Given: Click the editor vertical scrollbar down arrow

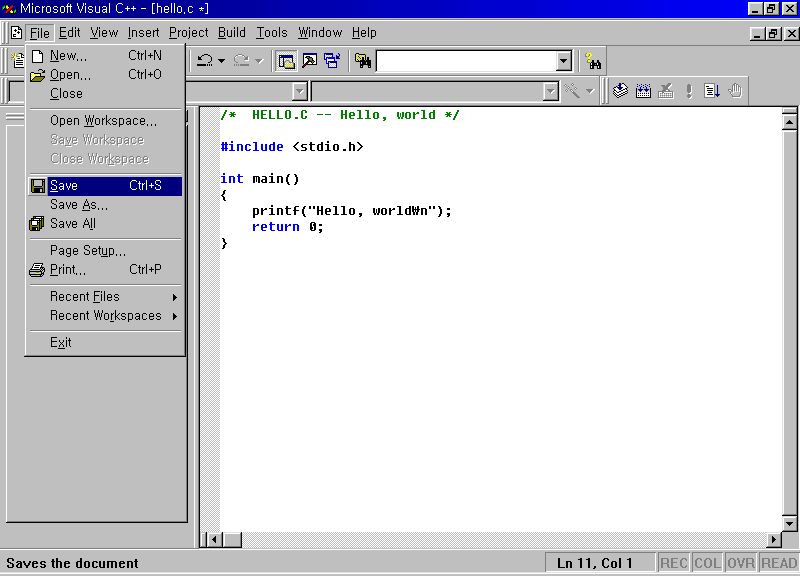Looking at the screenshot, I should (789, 523).
